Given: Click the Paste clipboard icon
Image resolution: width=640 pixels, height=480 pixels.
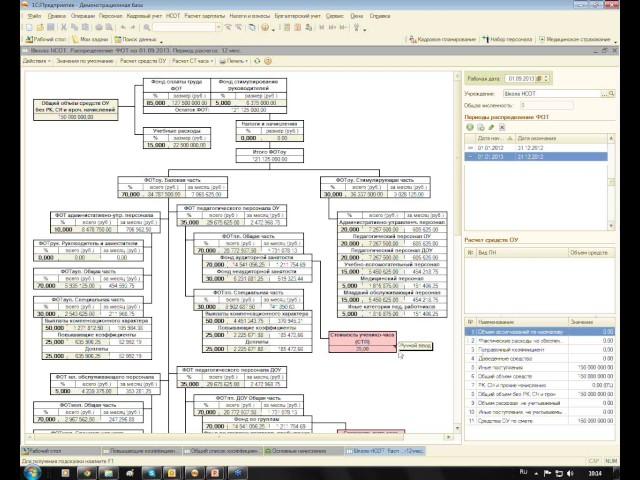Looking at the screenshot, I should coord(85,27).
